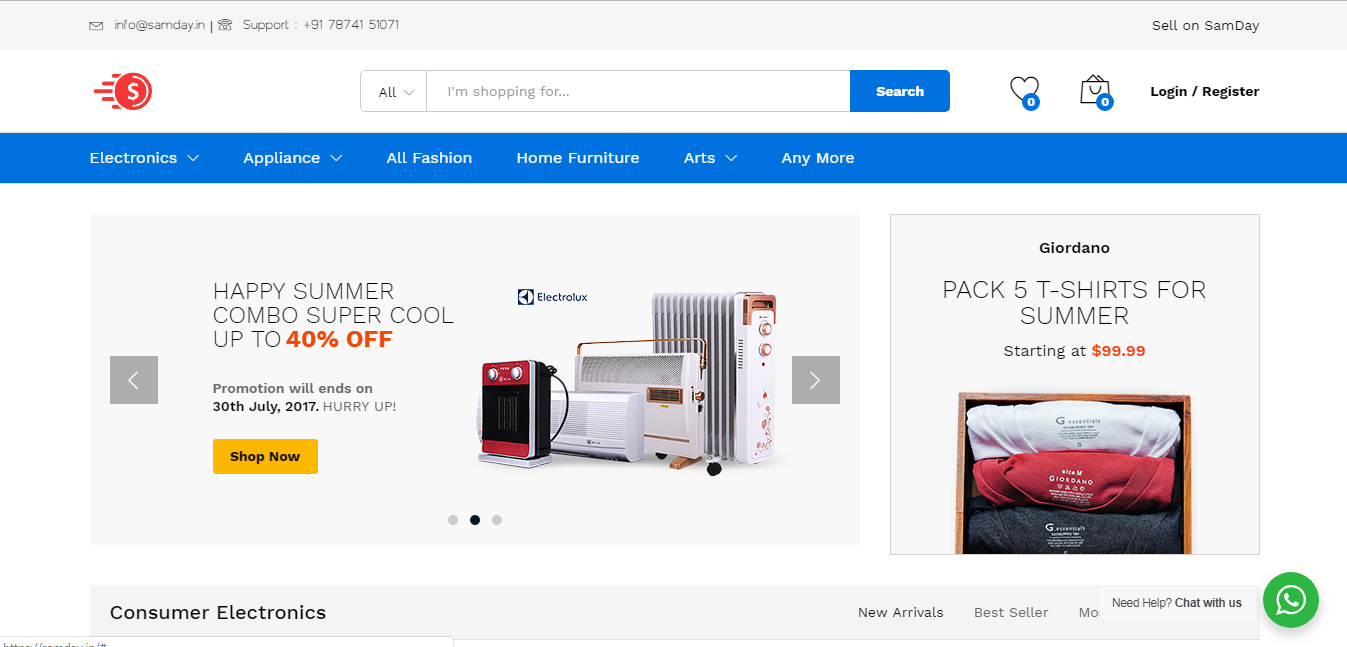Click info@samday.in email link
This screenshot has width=1347, height=647.
[x=160, y=25]
